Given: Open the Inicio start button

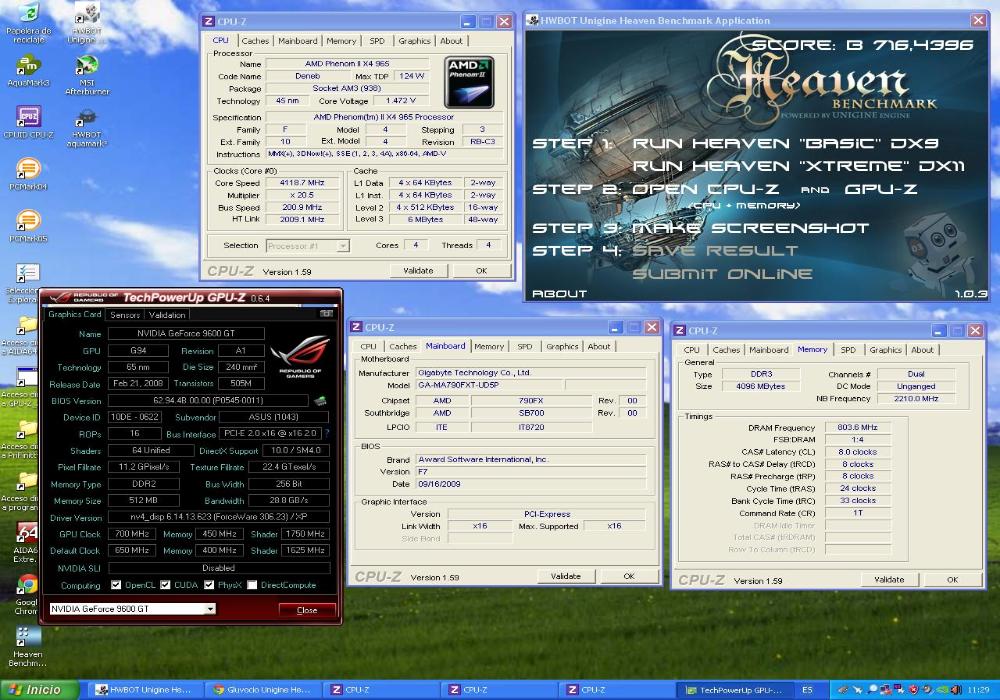Looking at the screenshot, I should [x=40, y=690].
